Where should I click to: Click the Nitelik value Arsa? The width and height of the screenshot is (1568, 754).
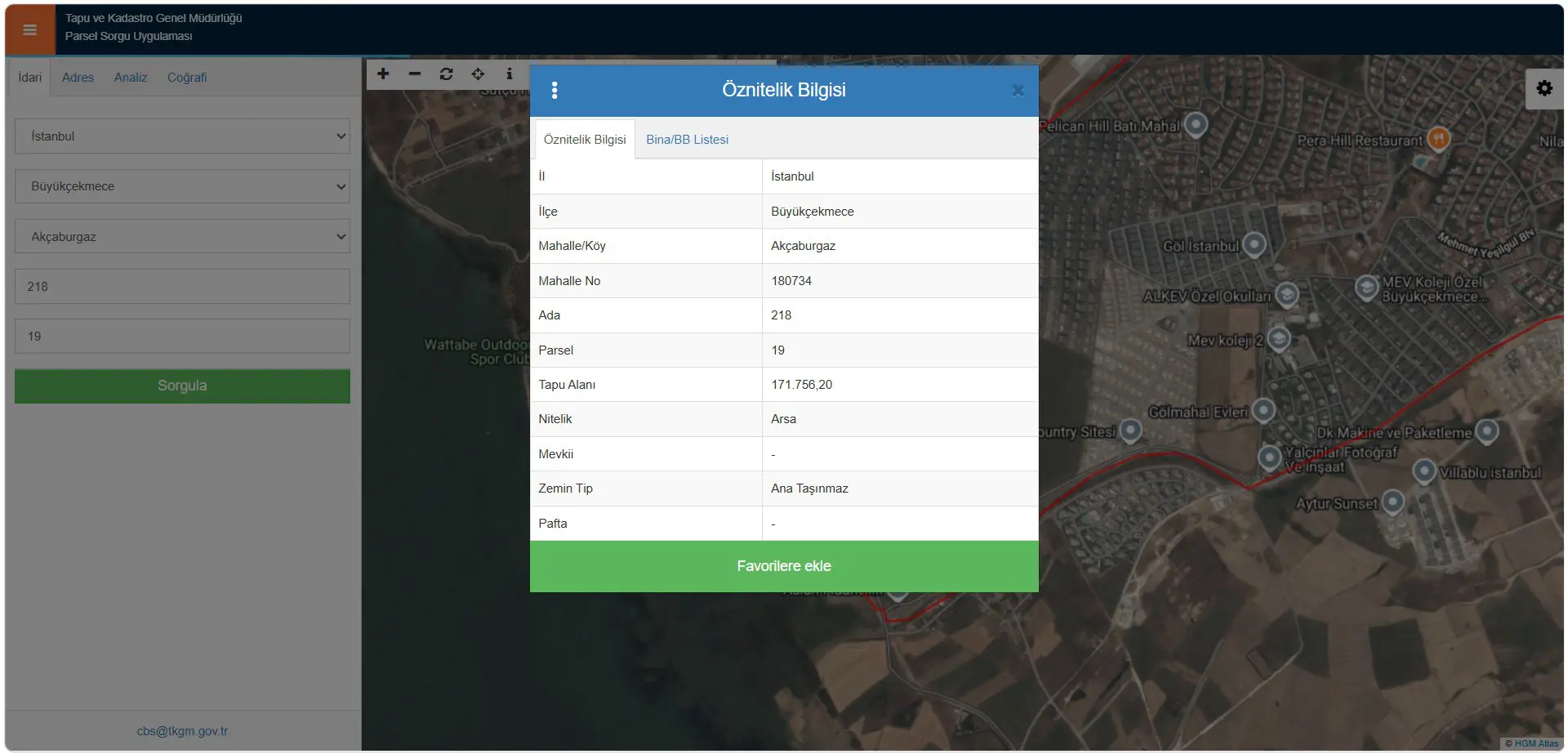(783, 419)
